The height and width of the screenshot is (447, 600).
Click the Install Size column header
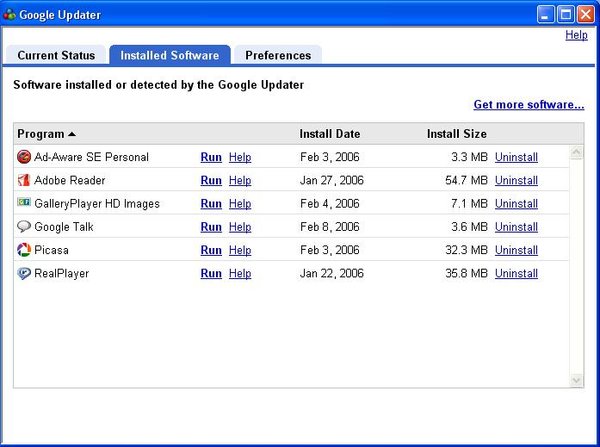point(457,134)
